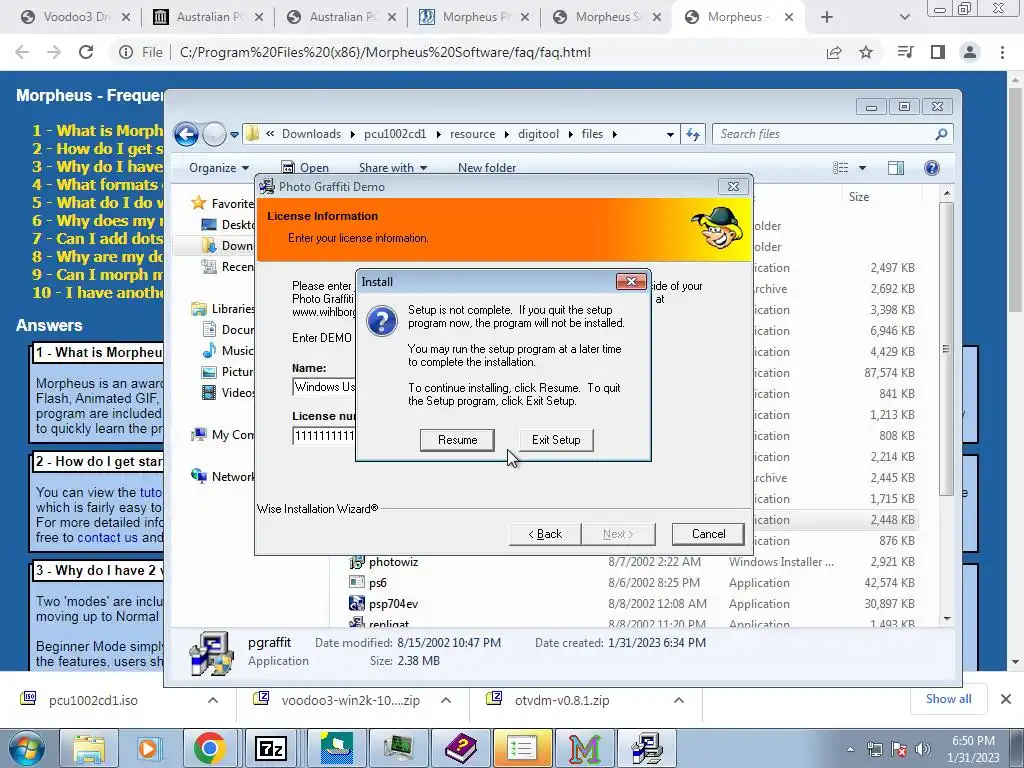Switch to Voodoo3 browser tab
Screen dimensions: 1024x768
(76, 17)
